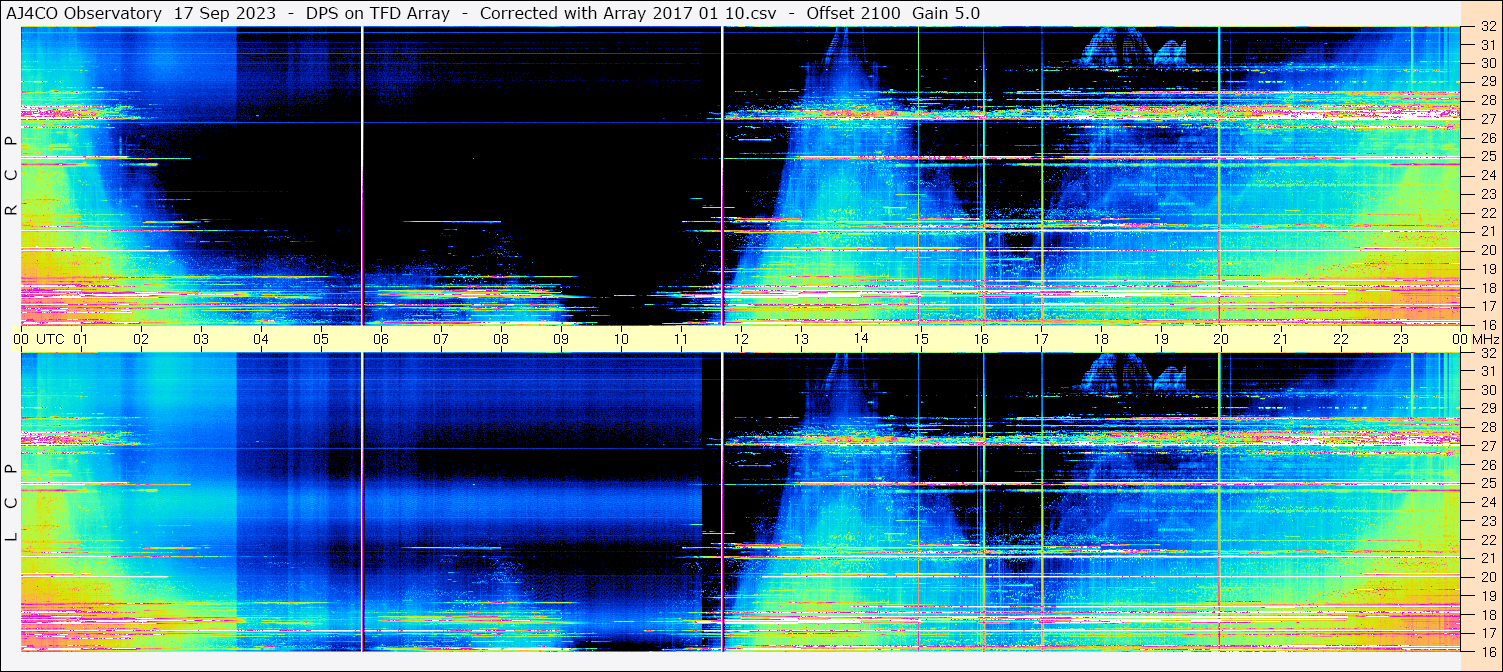Image resolution: width=1503 pixels, height=672 pixels.
Task: Select the 32 MHz label in RCP panel
Action: pos(1486,27)
